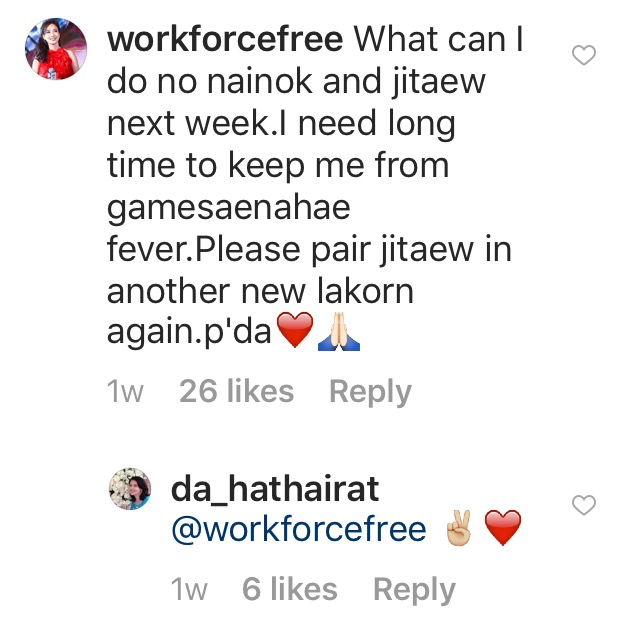Reply to the workforcefree comment
640x625 pixels.
click(370, 391)
